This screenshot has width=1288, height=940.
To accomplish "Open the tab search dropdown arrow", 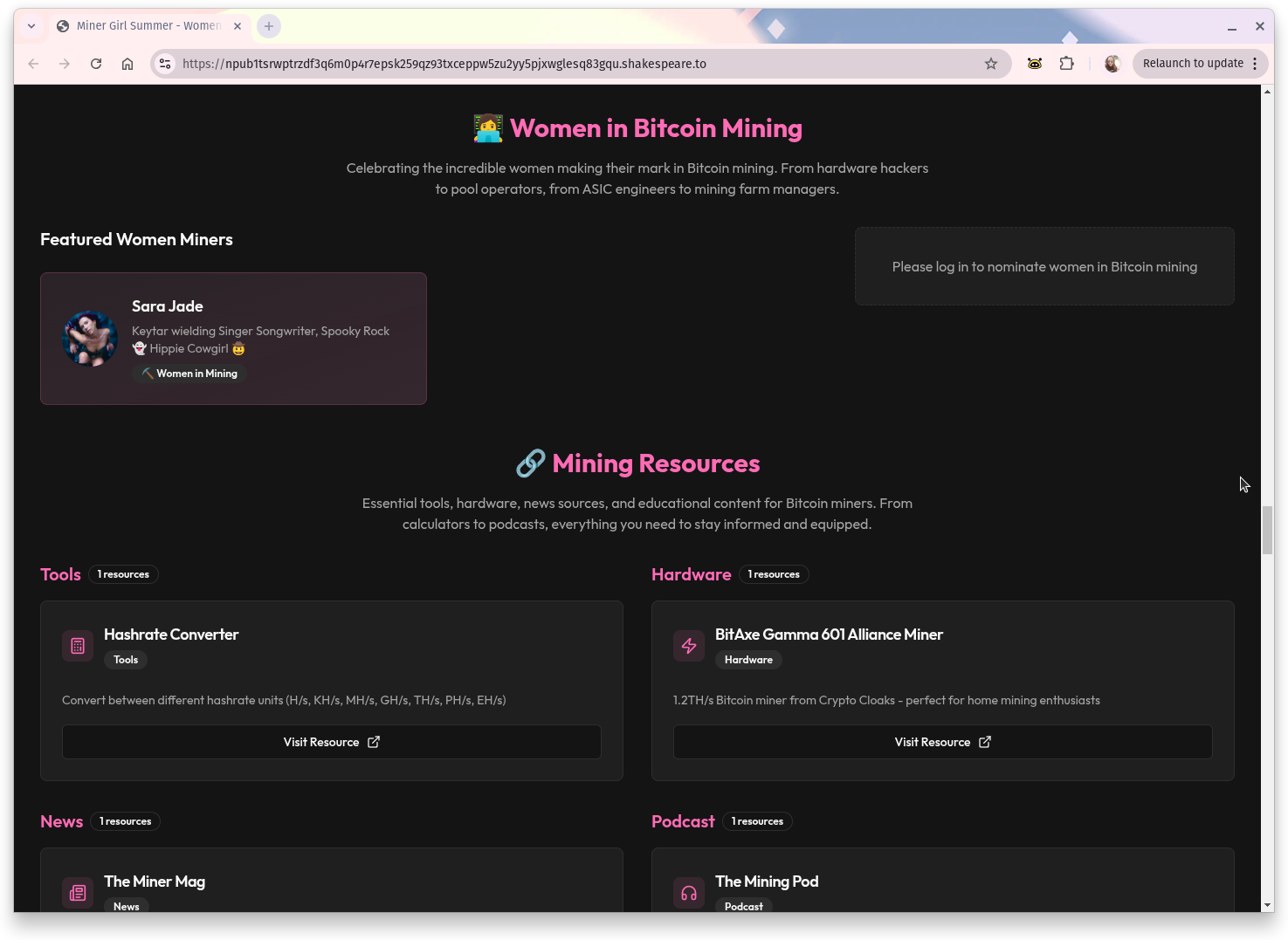I will pyautogui.click(x=31, y=26).
